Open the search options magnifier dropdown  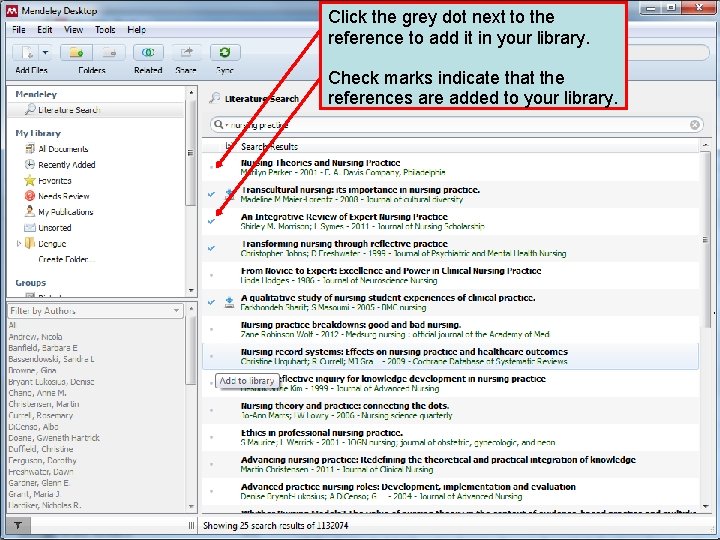pos(220,124)
